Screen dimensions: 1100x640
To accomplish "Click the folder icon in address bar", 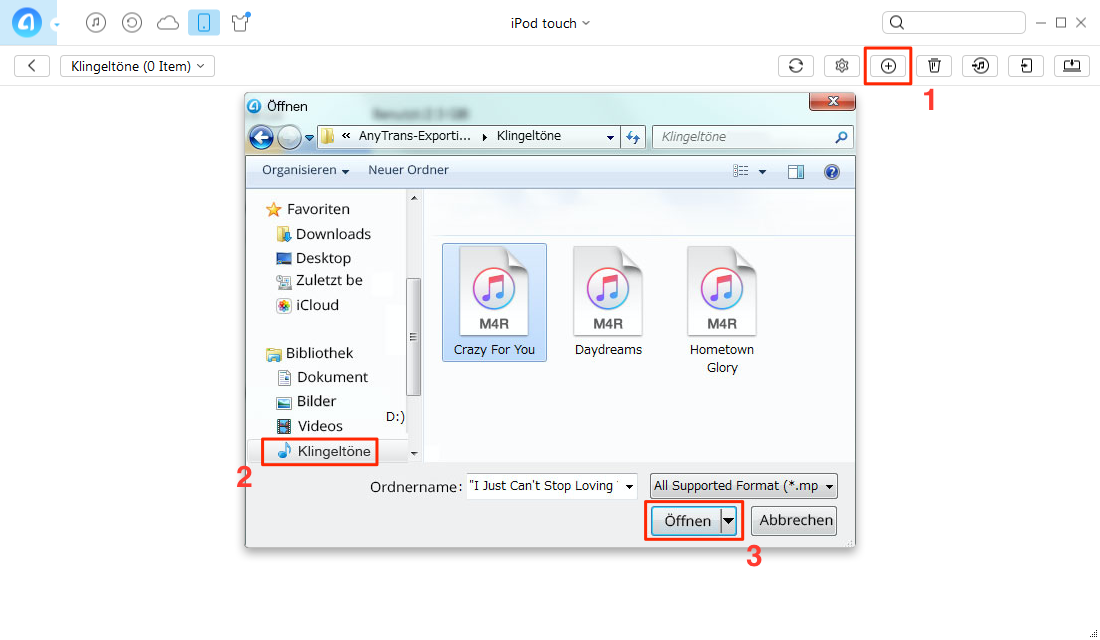I will coord(328,136).
